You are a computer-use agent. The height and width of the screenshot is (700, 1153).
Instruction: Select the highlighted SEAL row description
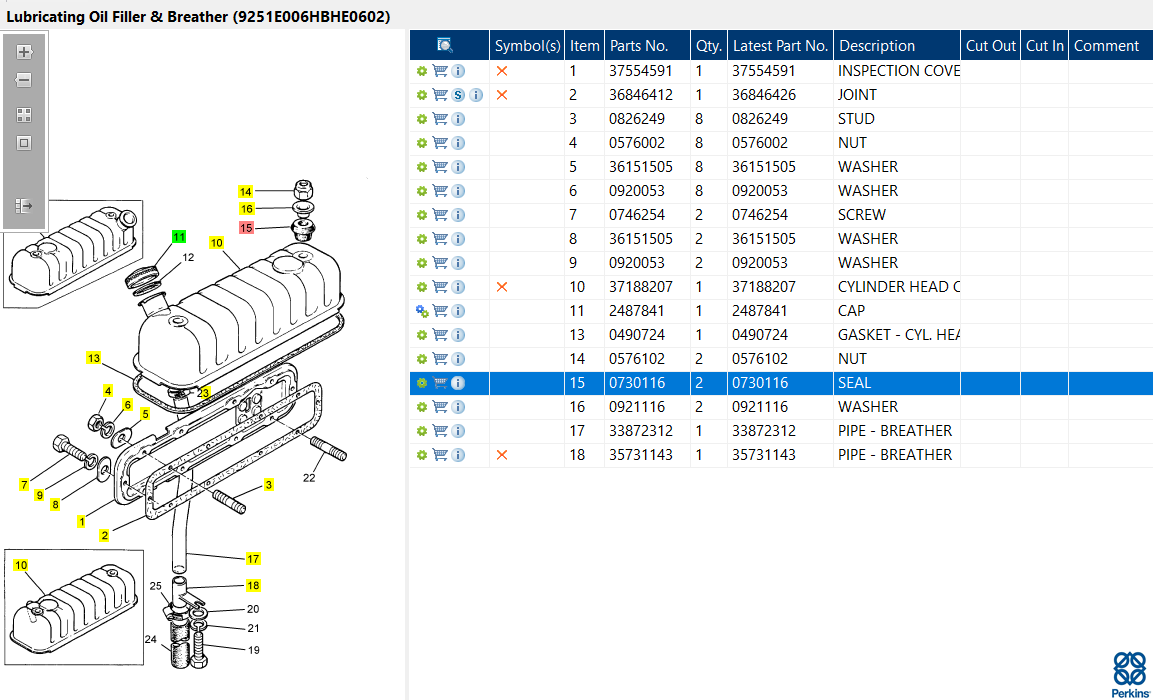(854, 383)
